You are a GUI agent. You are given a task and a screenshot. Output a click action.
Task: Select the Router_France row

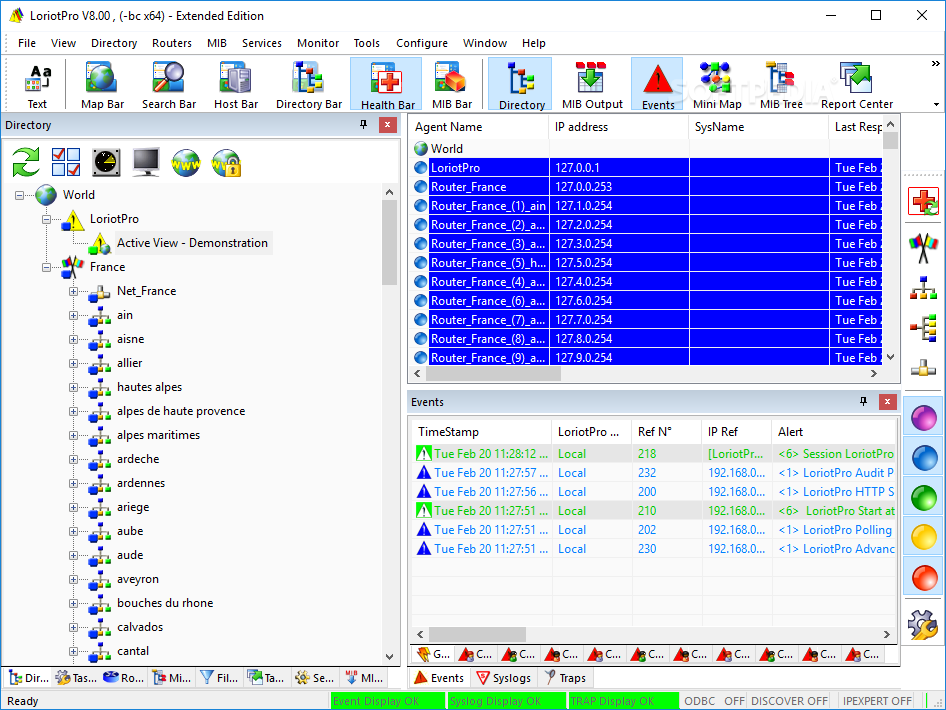pyautogui.click(x=647, y=187)
